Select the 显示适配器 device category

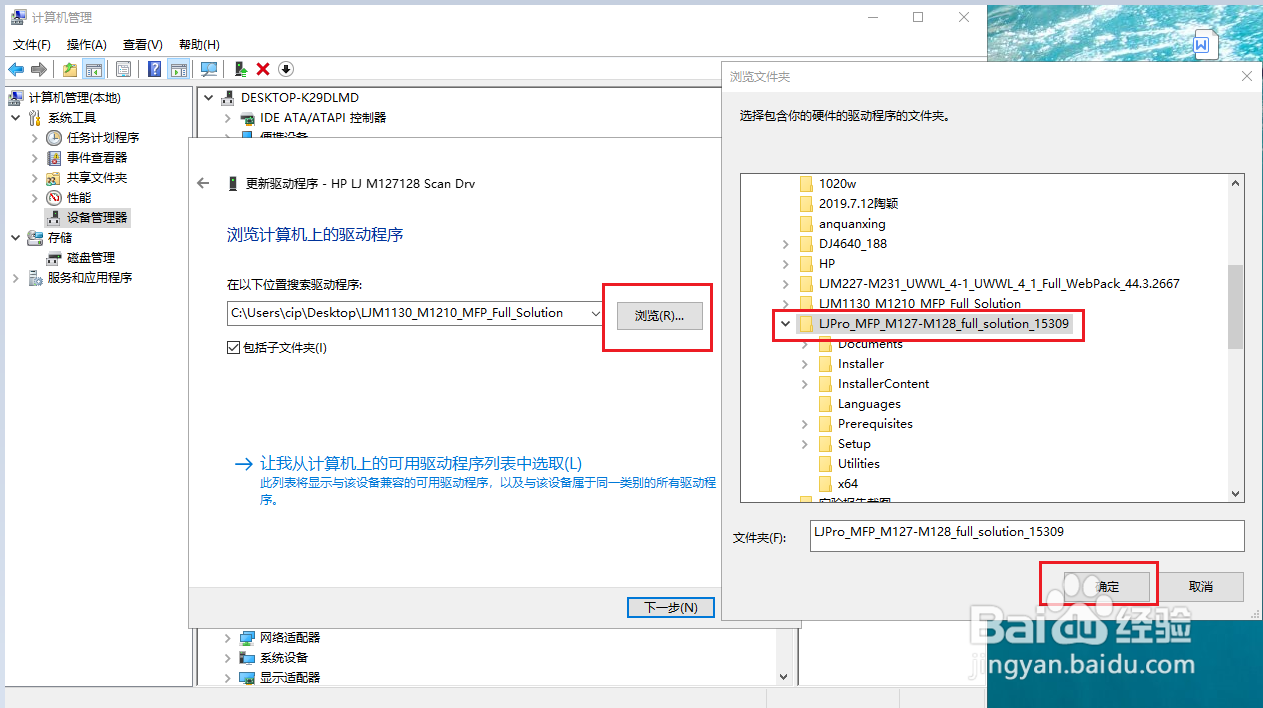pos(290,678)
